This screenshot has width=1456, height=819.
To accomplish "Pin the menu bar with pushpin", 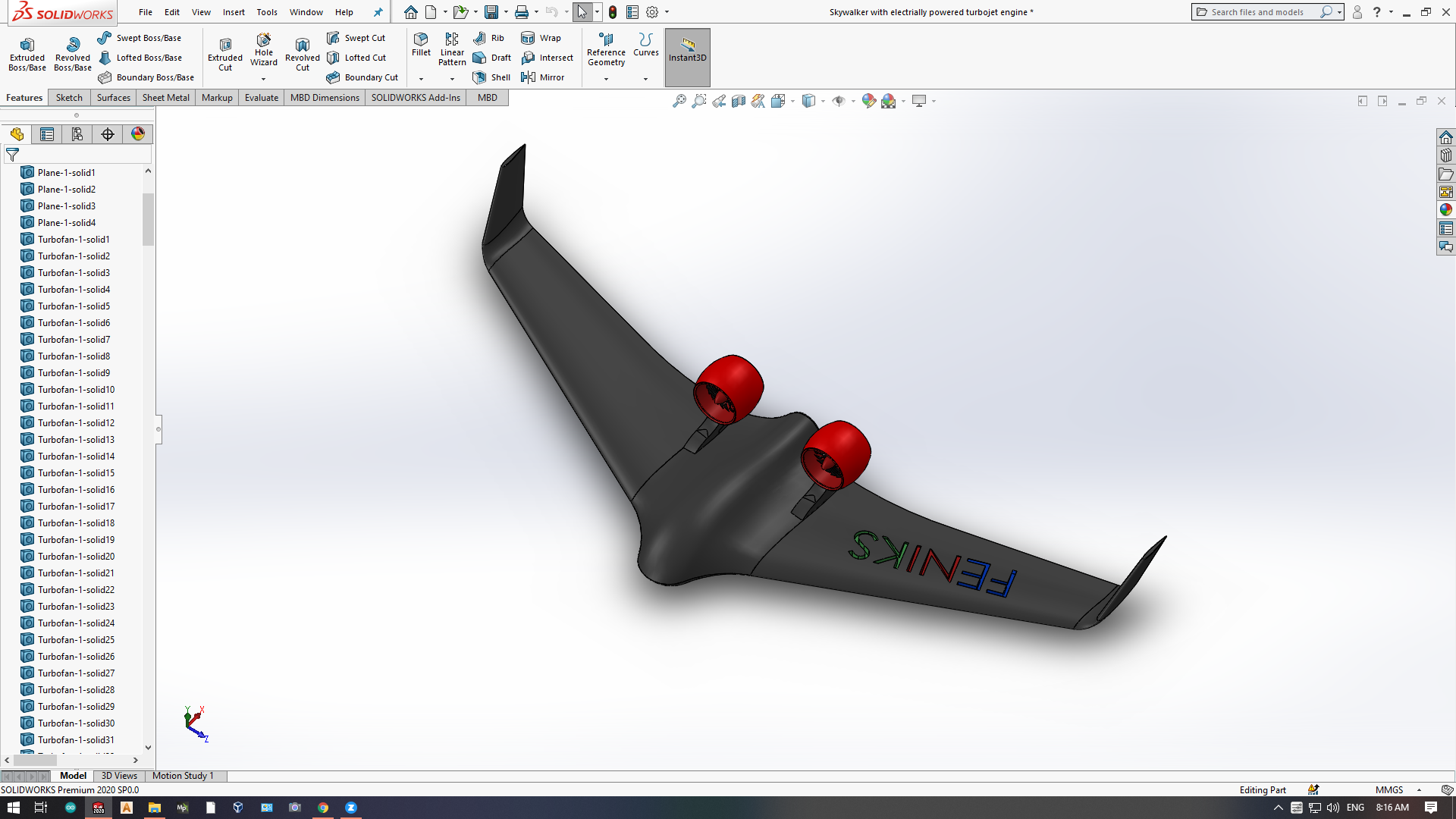I will click(378, 12).
